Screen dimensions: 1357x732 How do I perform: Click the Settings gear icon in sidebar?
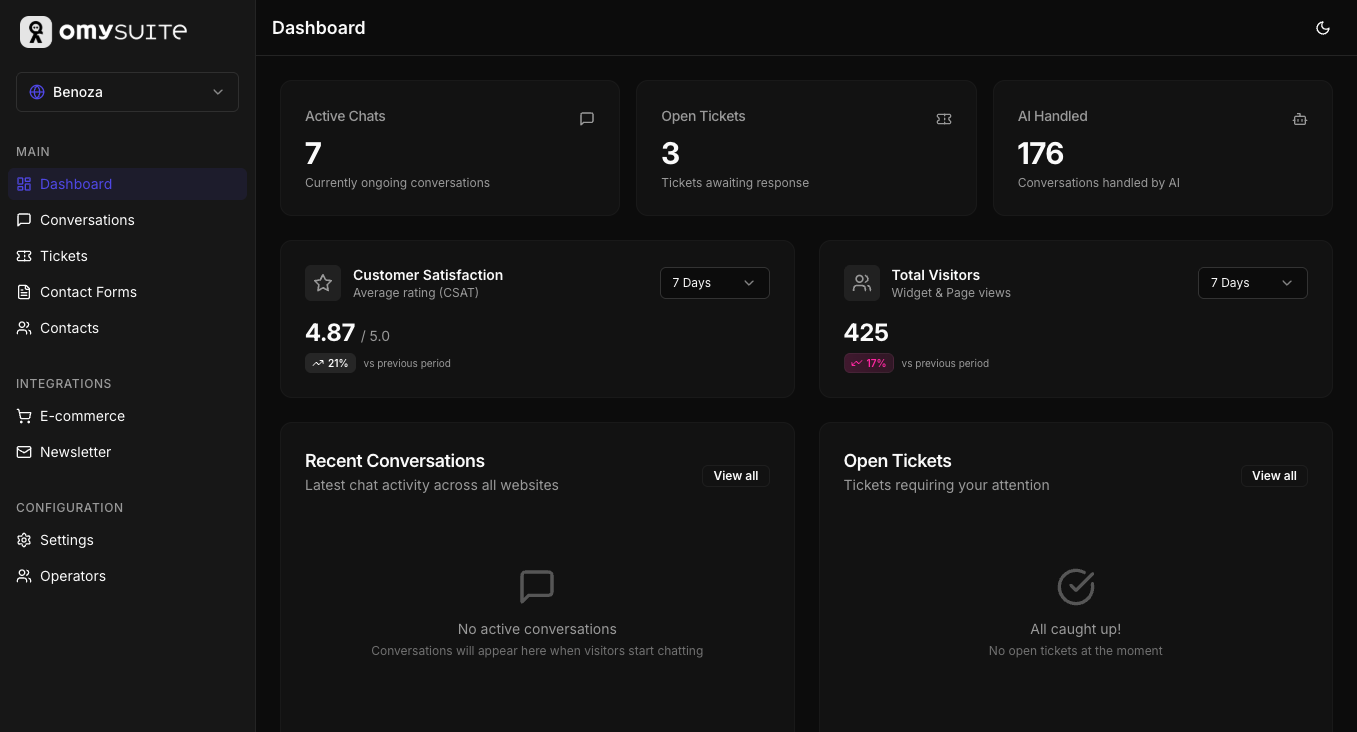click(24, 540)
